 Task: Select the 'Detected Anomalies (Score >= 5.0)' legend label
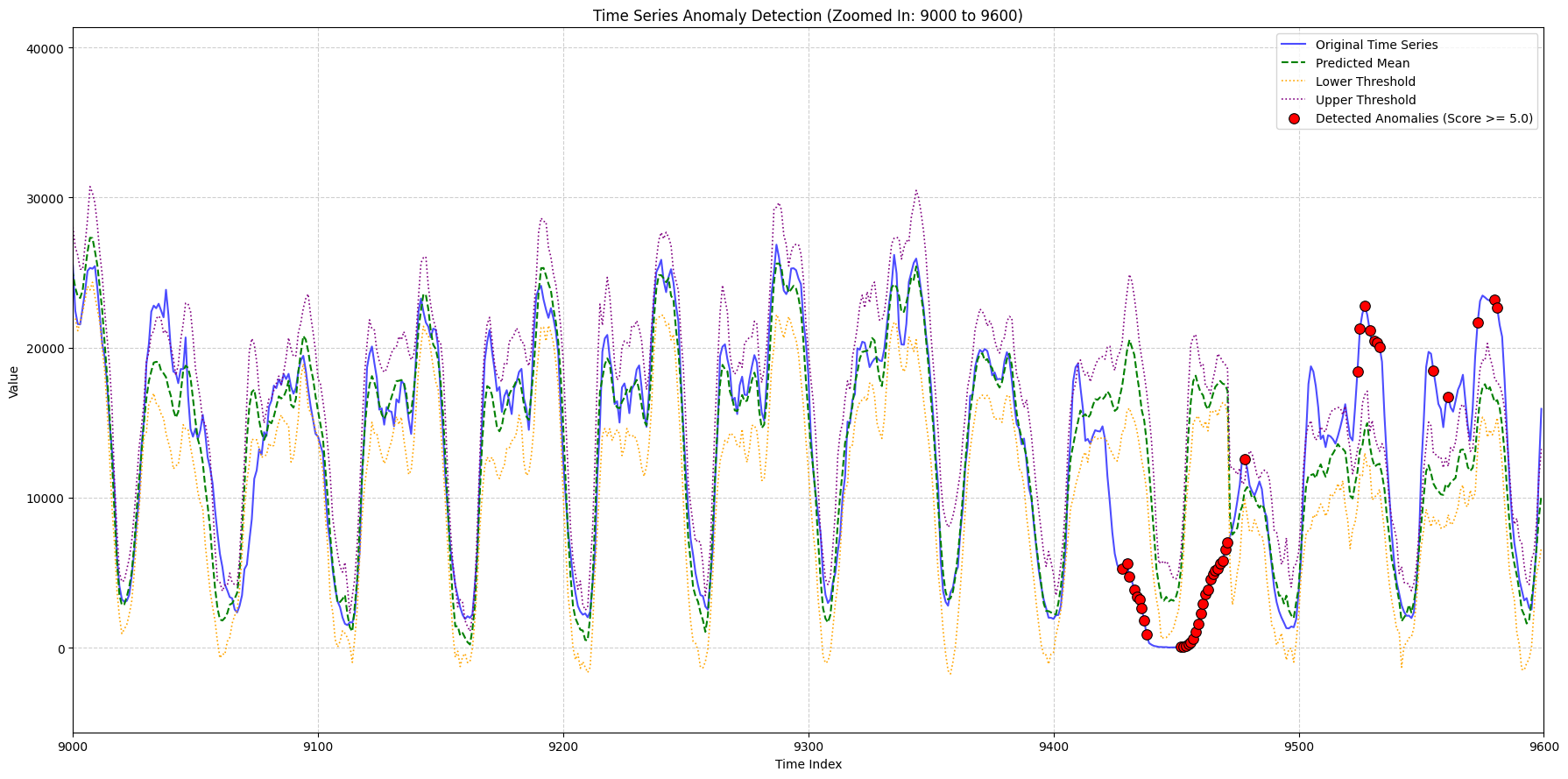pyautogui.click(x=1424, y=118)
